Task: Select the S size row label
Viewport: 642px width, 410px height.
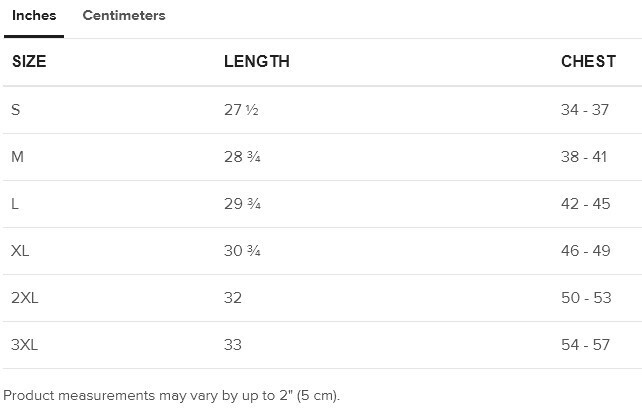Action: [16, 110]
